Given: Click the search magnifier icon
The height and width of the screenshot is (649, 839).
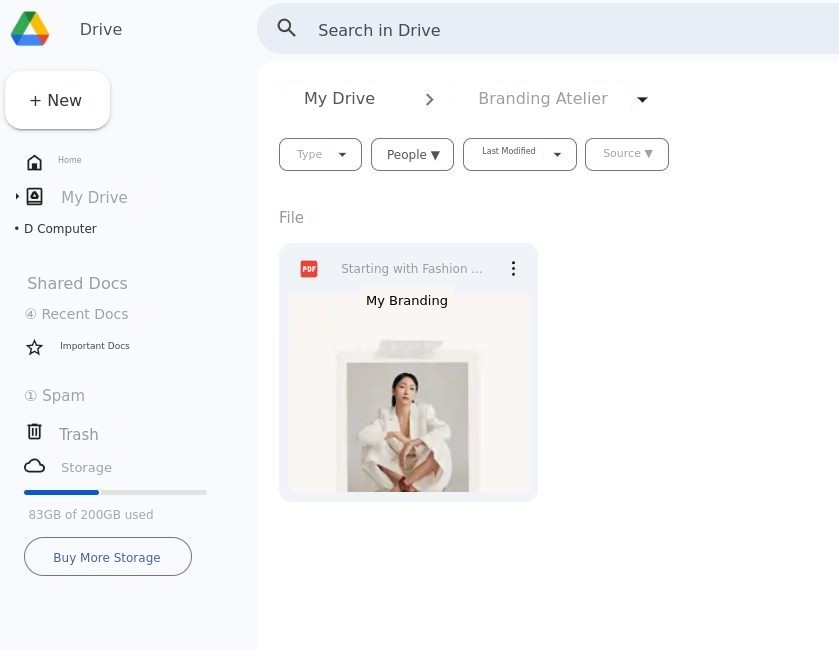Looking at the screenshot, I should coord(287,29).
